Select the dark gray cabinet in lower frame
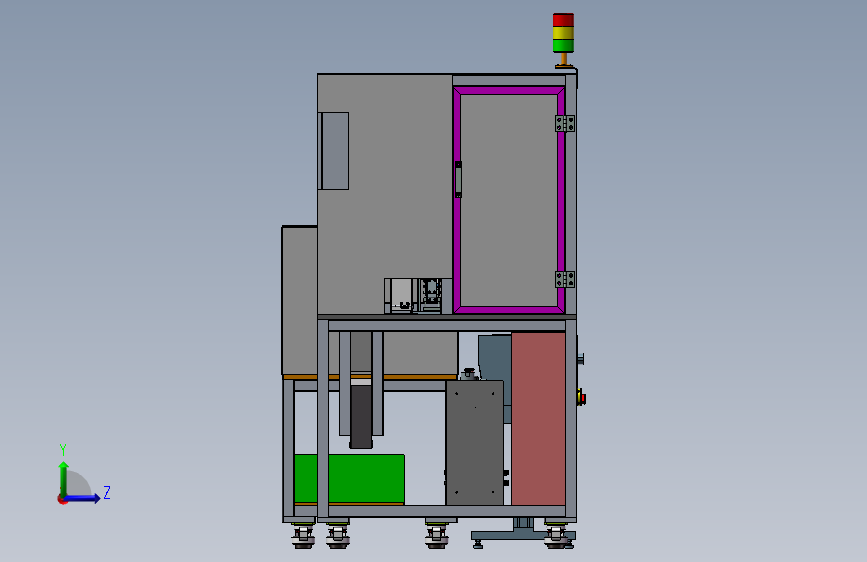The height and width of the screenshot is (562, 867). coord(474,443)
